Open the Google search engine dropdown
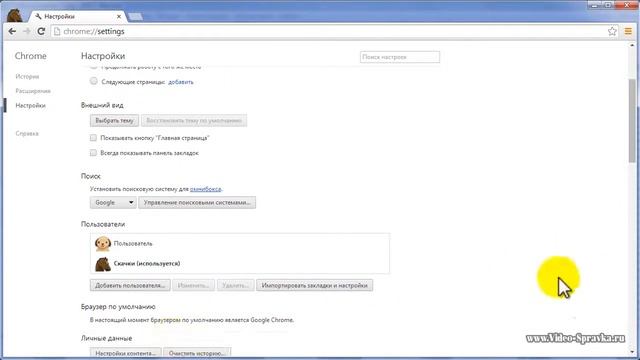The width and height of the screenshot is (640, 360). click(x=113, y=202)
